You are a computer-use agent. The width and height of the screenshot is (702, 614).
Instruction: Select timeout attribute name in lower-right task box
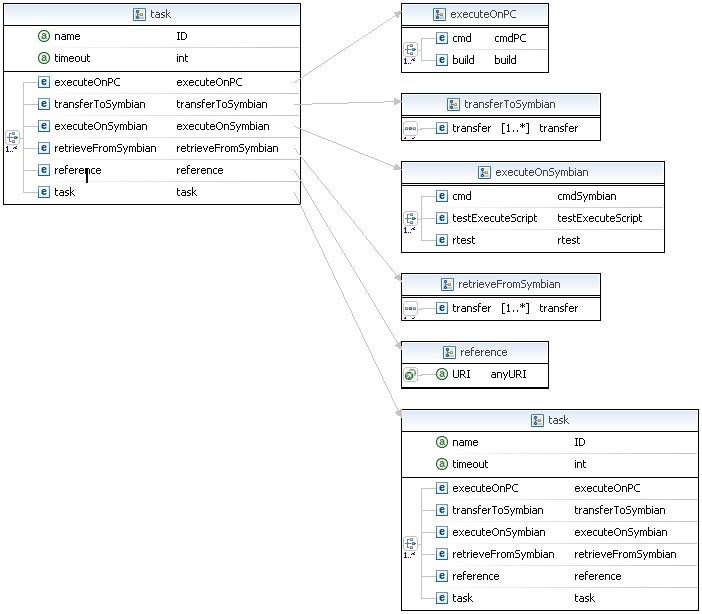coord(470,464)
